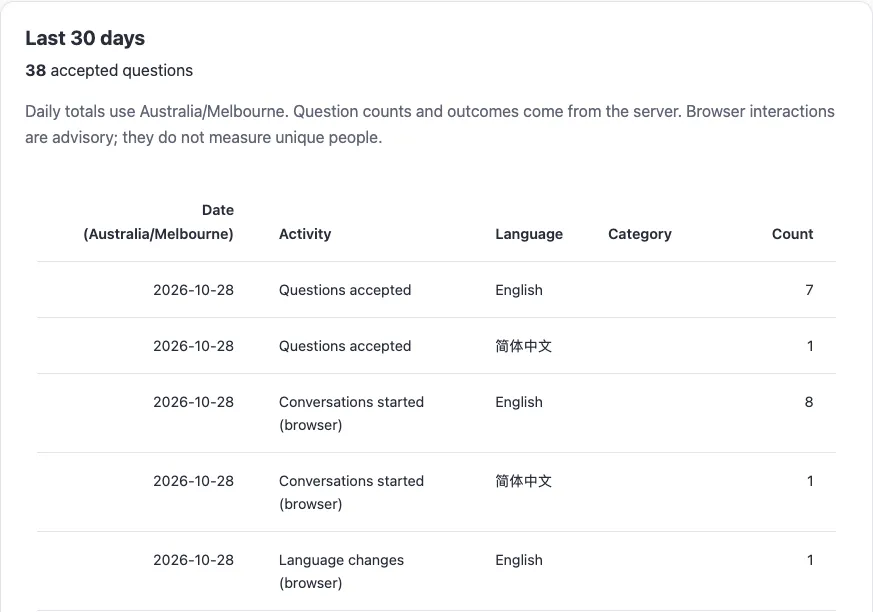Click 'Questions accepted' in the 简体中文 row

click(345, 346)
